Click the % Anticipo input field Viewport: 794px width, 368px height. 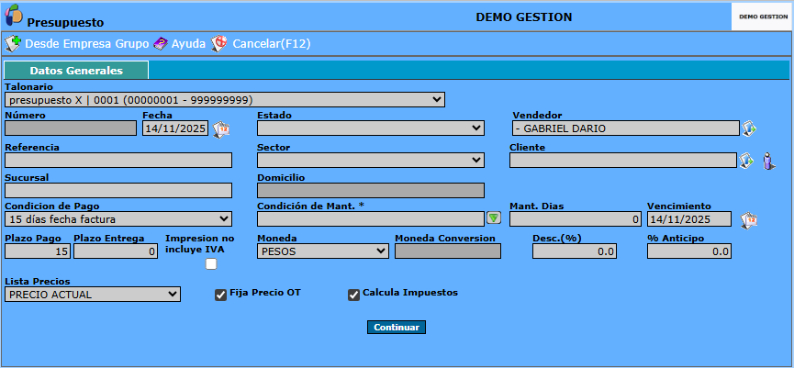click(689, 251)
